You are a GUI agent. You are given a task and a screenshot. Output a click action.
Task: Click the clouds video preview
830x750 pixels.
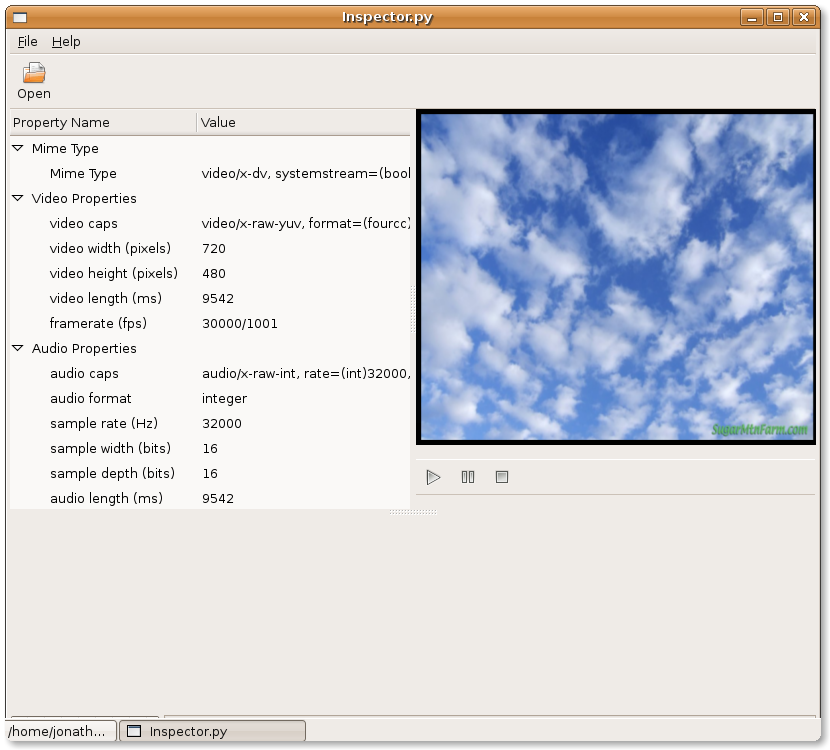(x=615, y=277)
